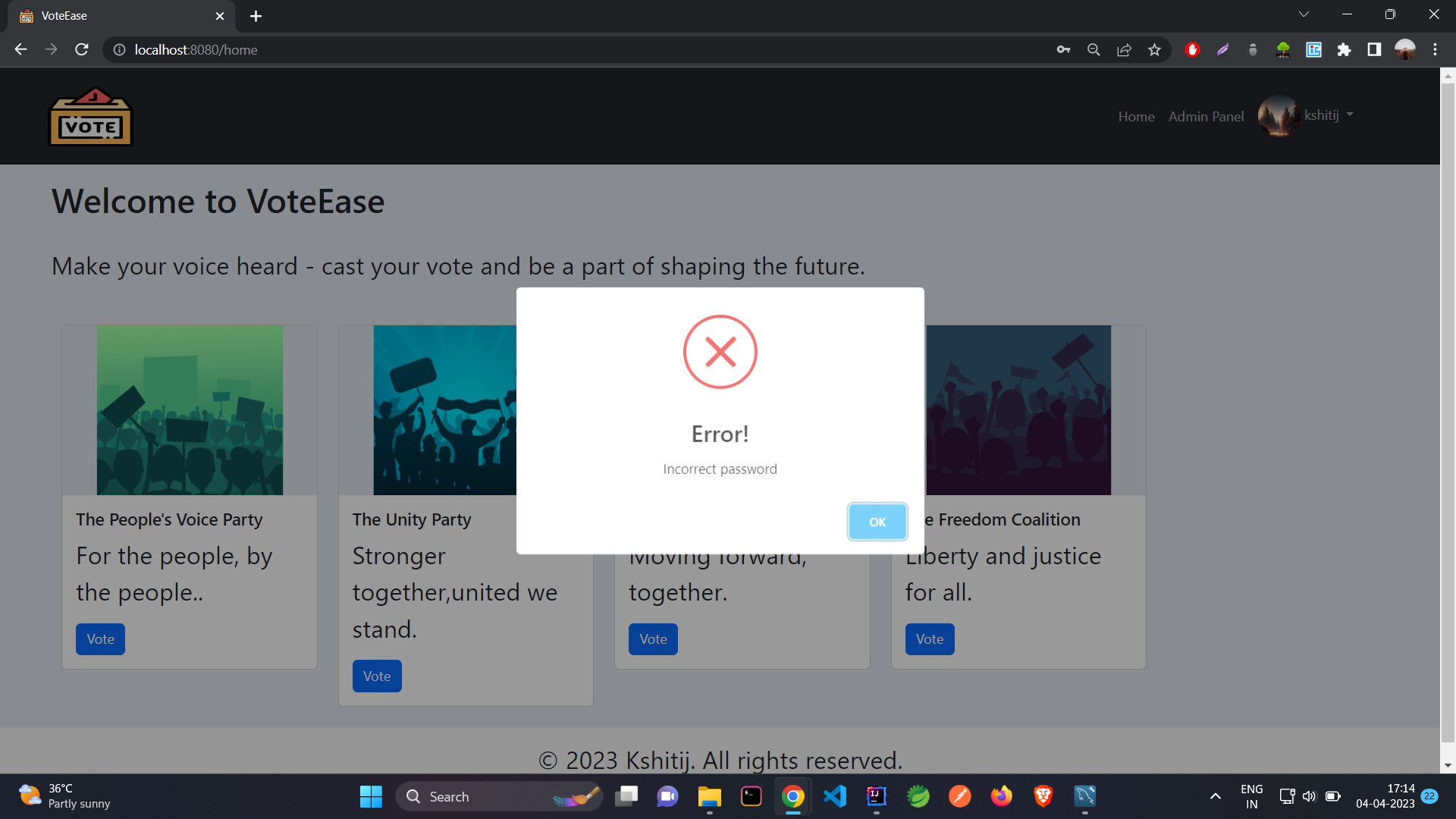Vote for The People's Voice Party
Viewport: 1456px width, 819px height.
coord(100,639)
